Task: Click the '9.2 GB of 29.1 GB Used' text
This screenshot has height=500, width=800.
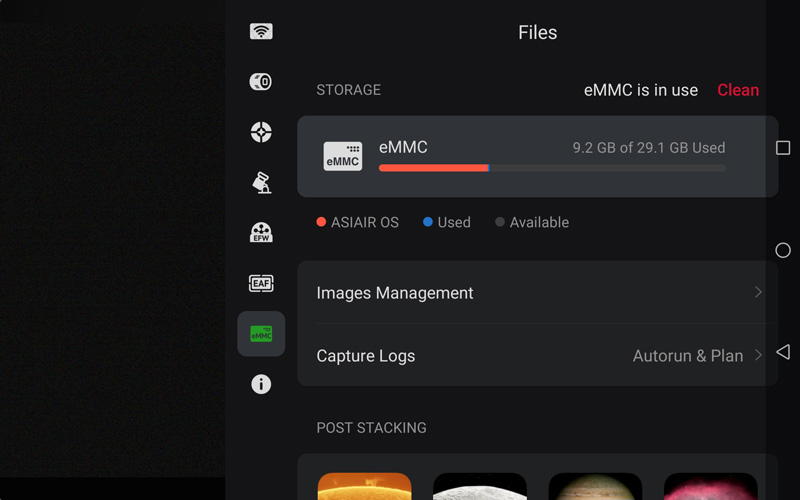Action: pos(648,148)
